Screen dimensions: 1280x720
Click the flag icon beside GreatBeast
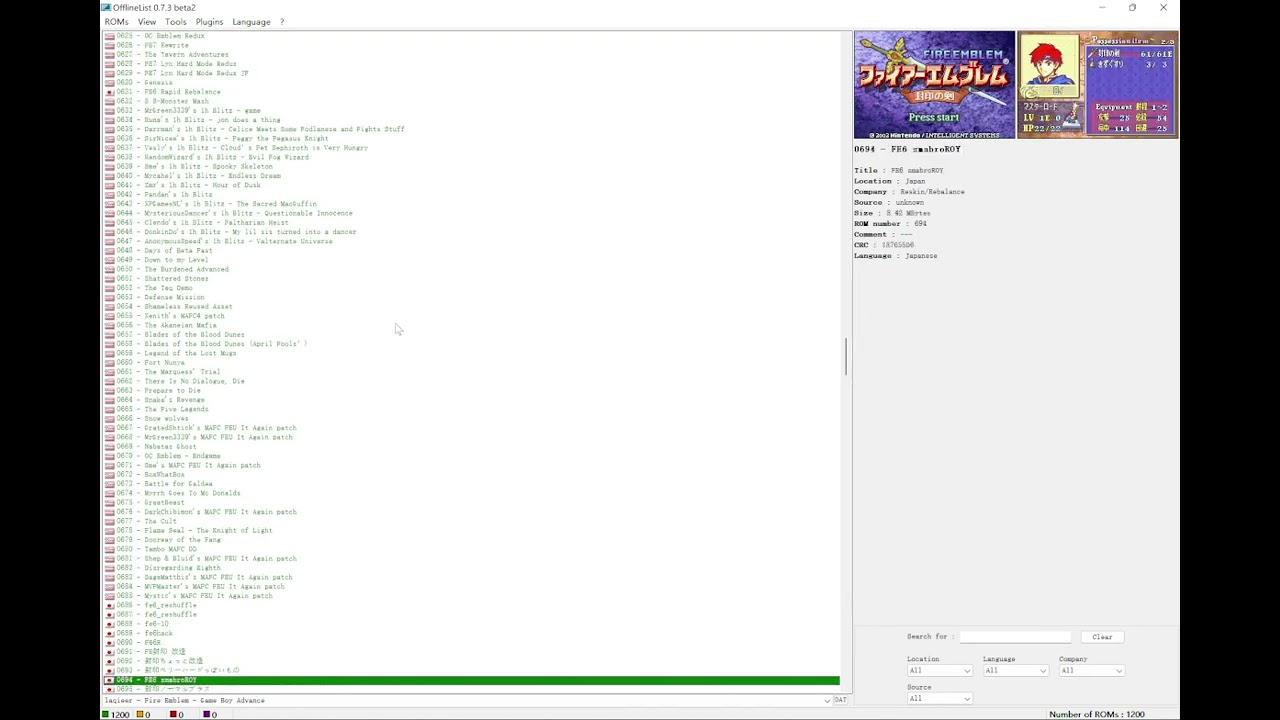(109, 503)
